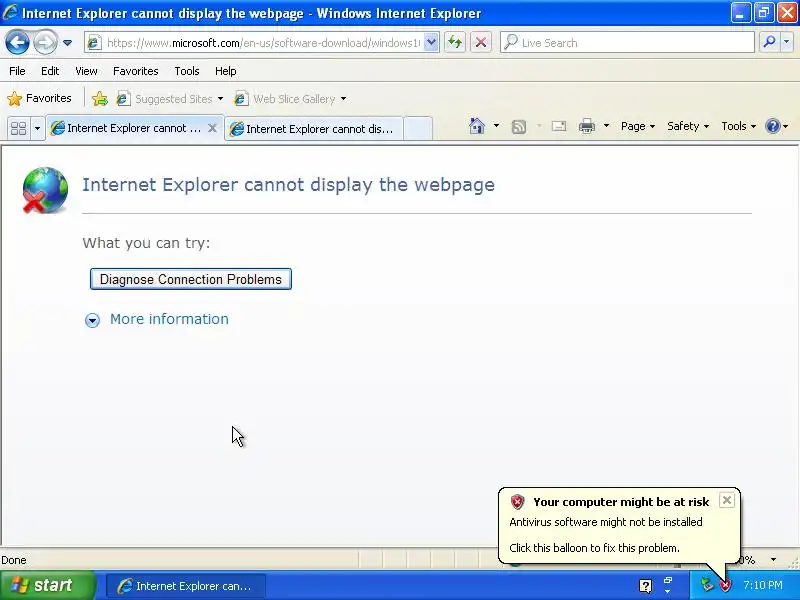The height and width of the screenshot is (600, 800).
Task: Open the File menu
Action: 17,71
